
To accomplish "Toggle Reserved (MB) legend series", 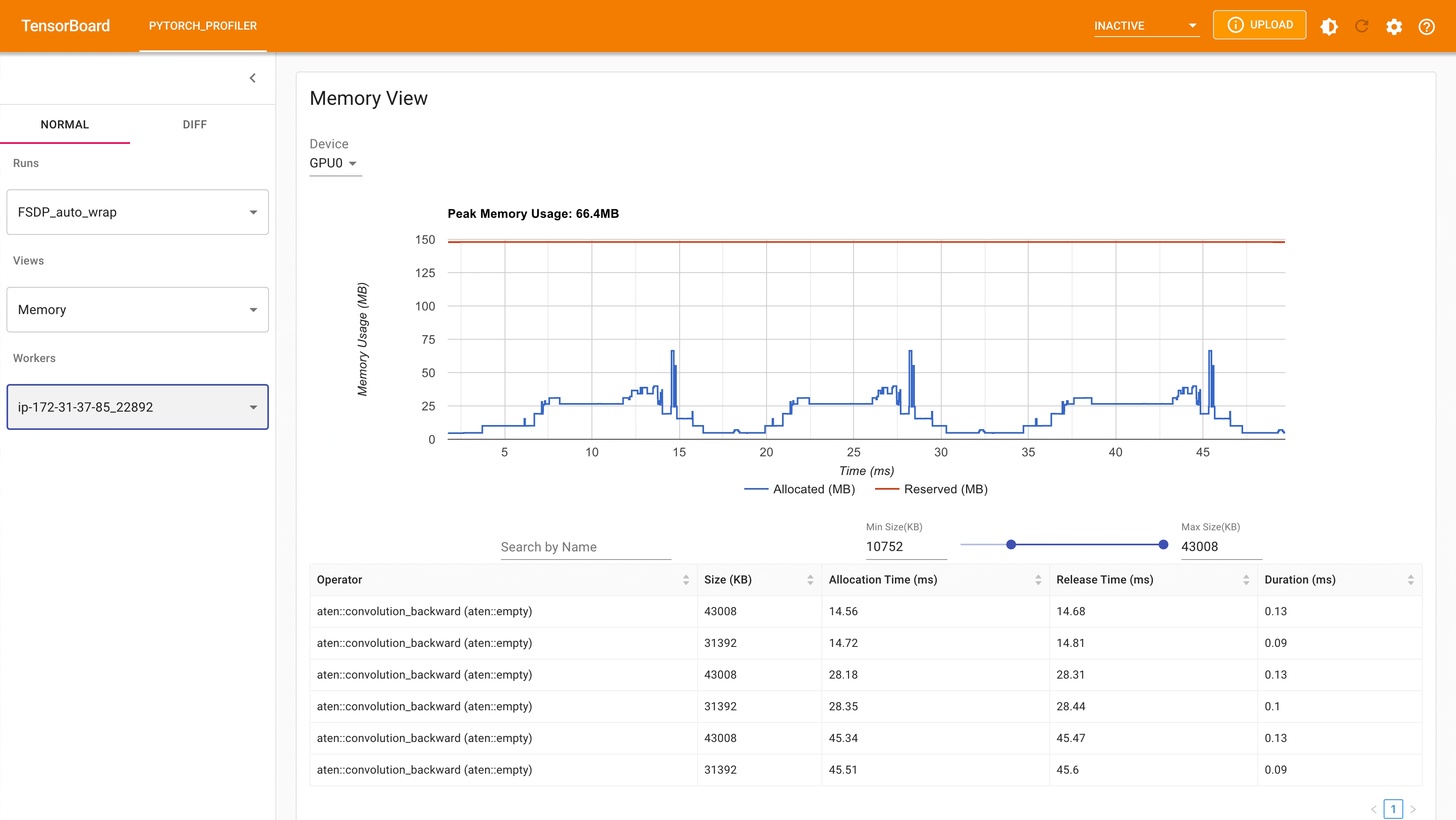I will [932, 489].
